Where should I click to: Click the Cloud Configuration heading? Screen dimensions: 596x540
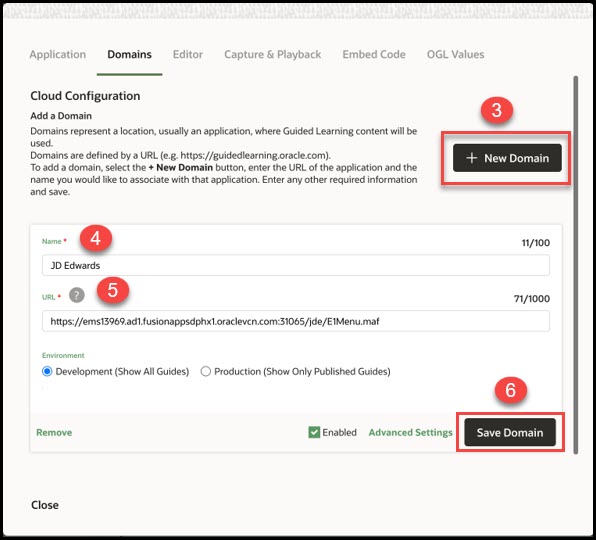(x=85, y=96)
